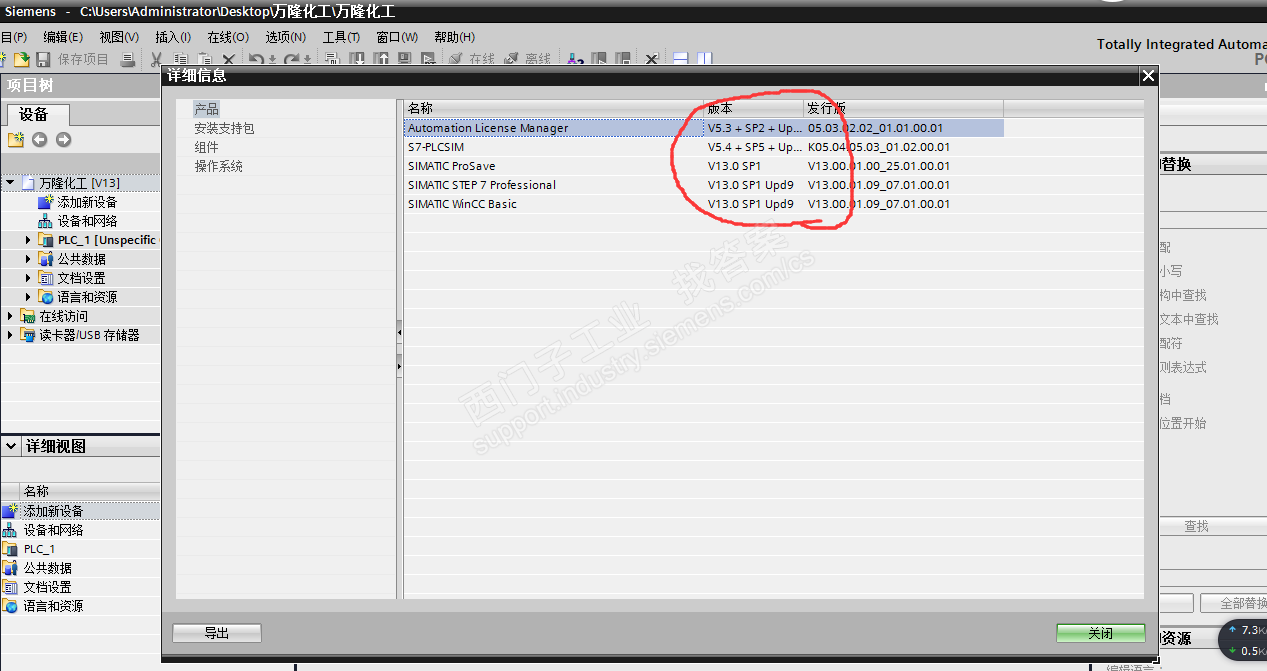
Task: Select the SIMATIC WinCC Basic row
Action: pos(704,204)
